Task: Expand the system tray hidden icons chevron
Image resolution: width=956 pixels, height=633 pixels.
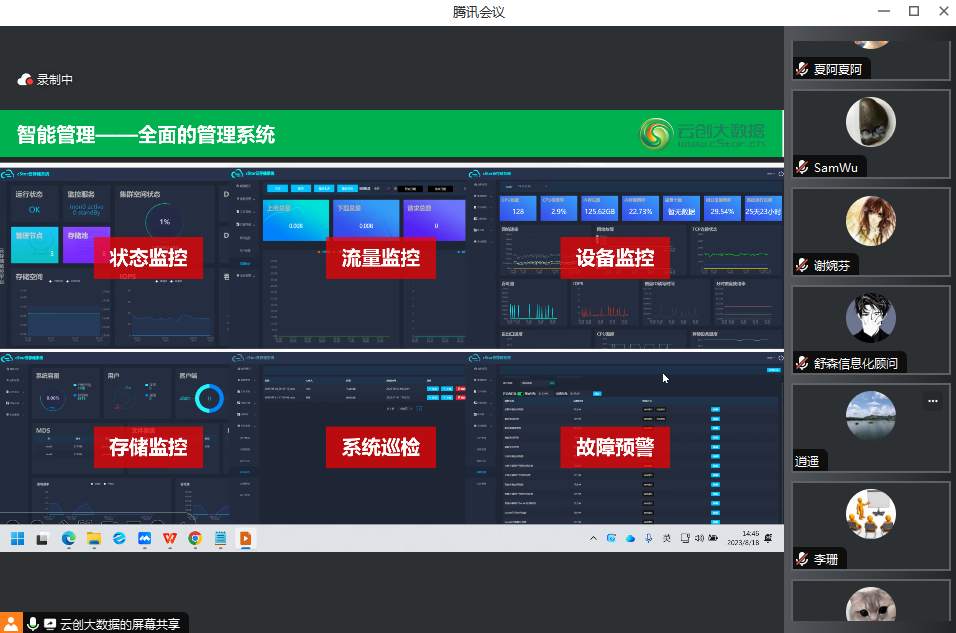Action: tap(594, 539)
